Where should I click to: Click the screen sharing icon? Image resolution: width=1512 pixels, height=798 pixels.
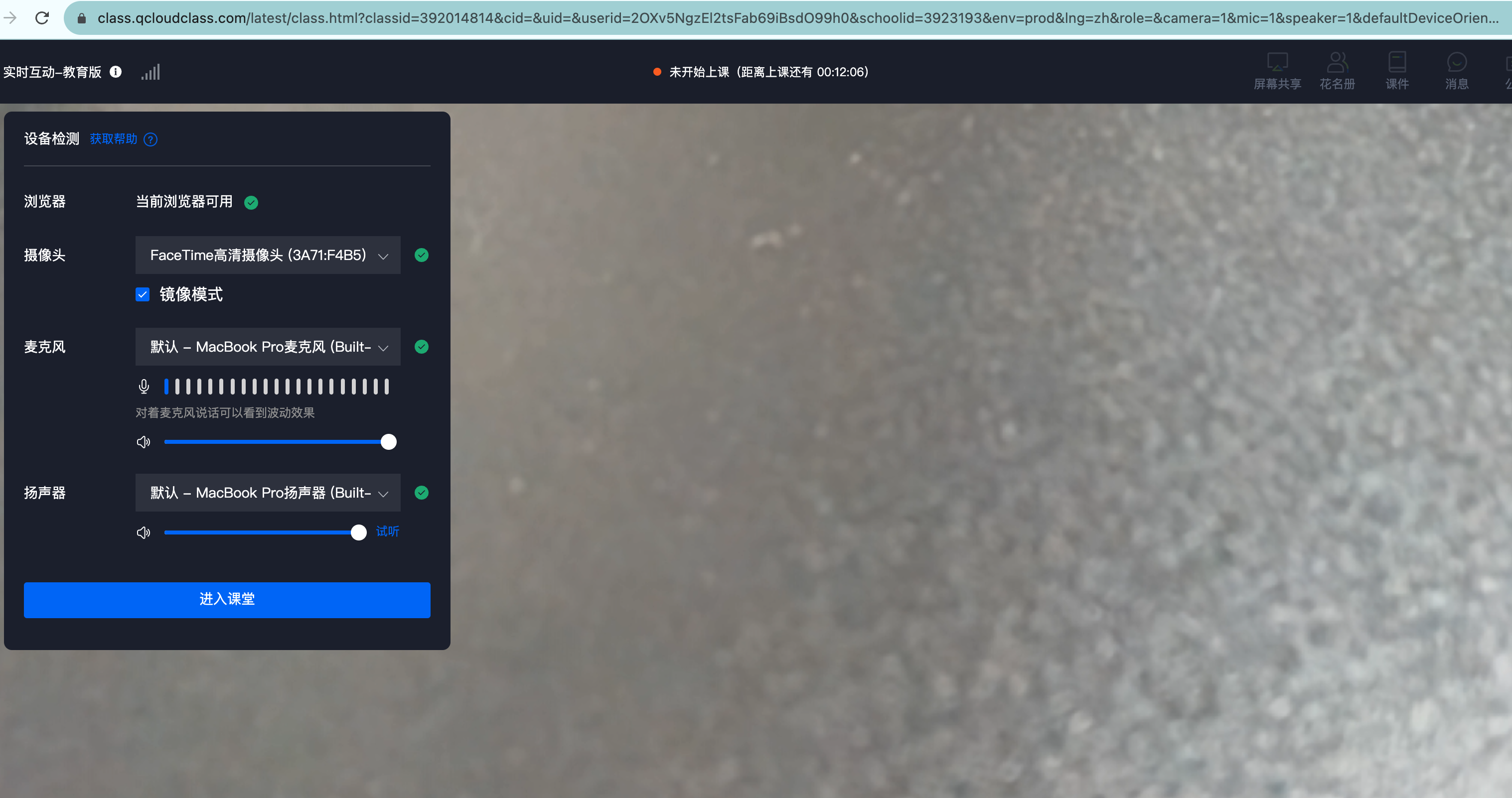[x=1277, y=63]
